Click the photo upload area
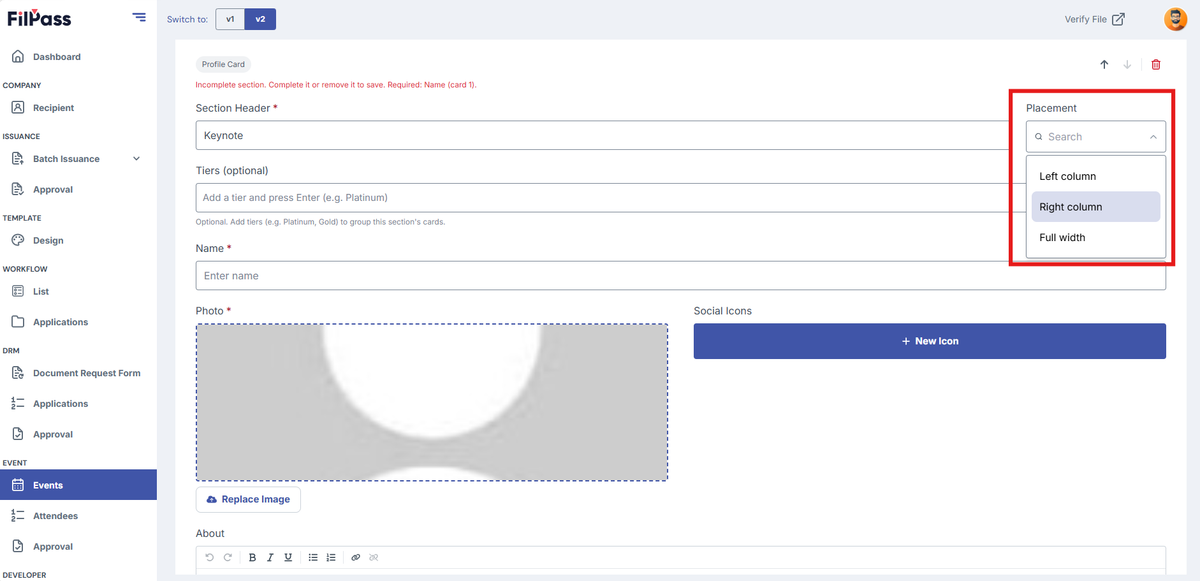Image resolution: width=1200 pixels, height=581 pixels. 432,402
